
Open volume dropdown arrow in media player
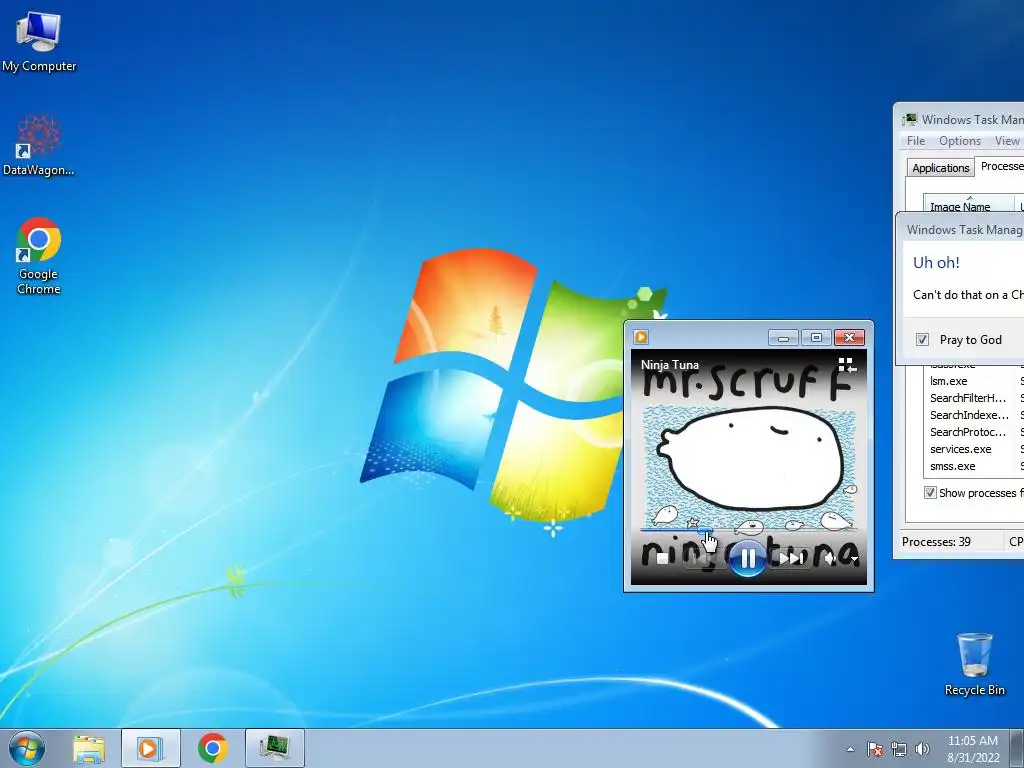coord(854,560)
